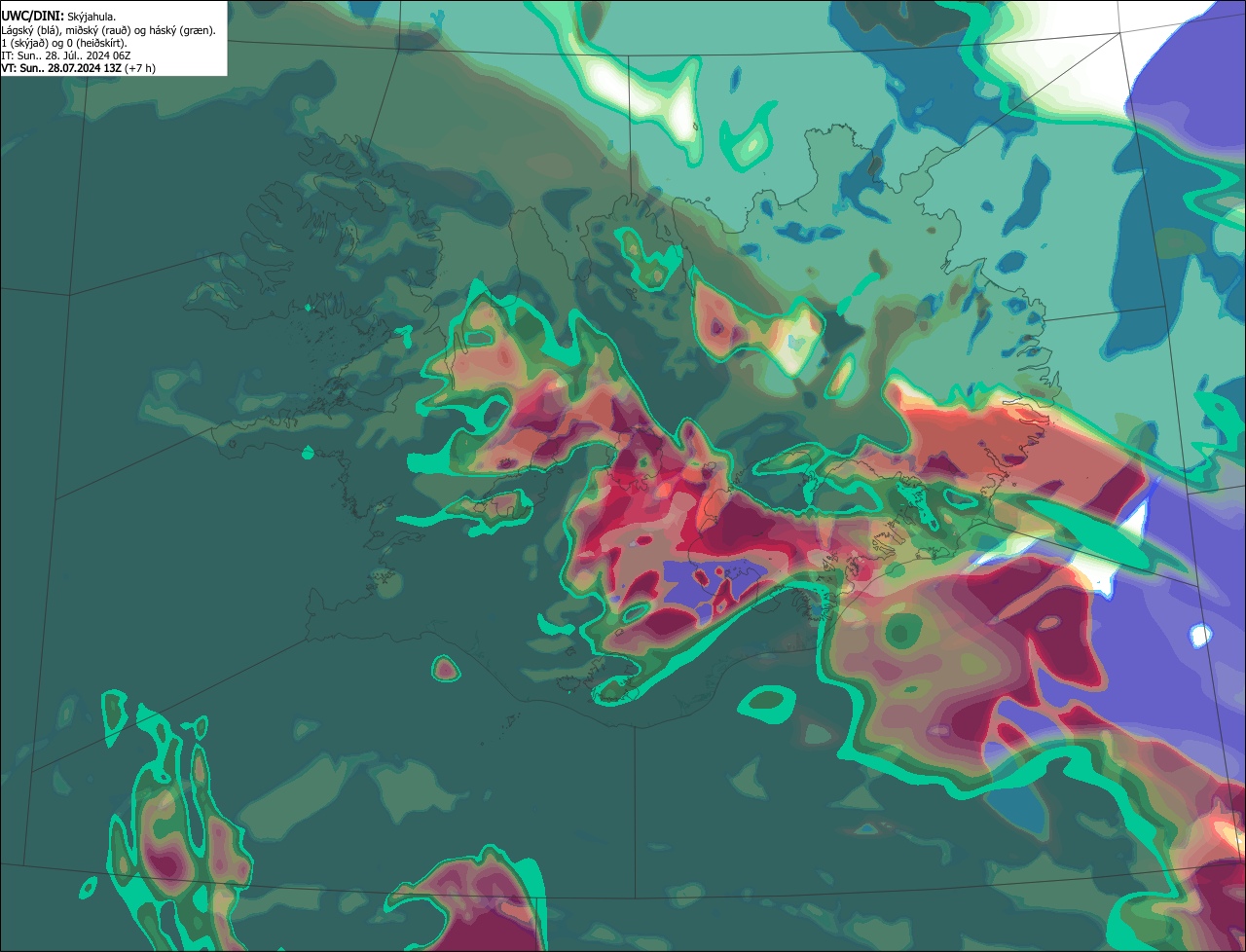Click the line "Lágský (blá), miðský (rauð) og háský (græn)."
The height and width of the screenshot is (952, 1246).
pyautogui.click(x=109, y=30)
